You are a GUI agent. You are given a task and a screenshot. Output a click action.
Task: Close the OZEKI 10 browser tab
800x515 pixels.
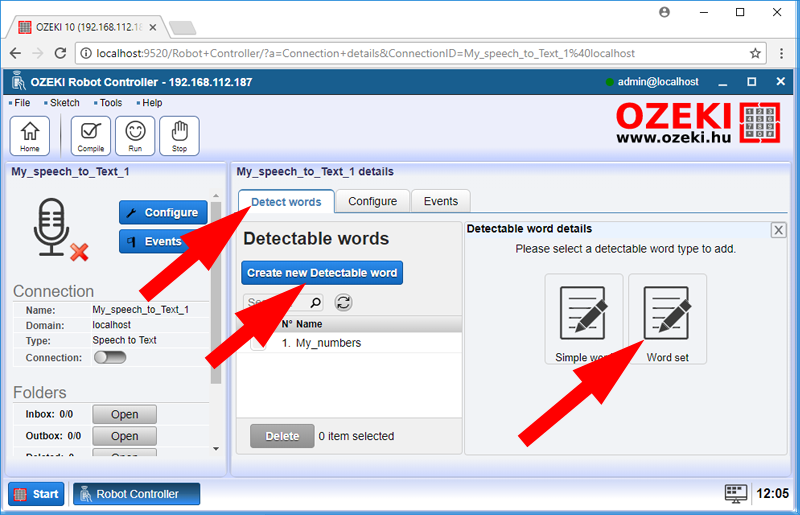coord(153,28)
